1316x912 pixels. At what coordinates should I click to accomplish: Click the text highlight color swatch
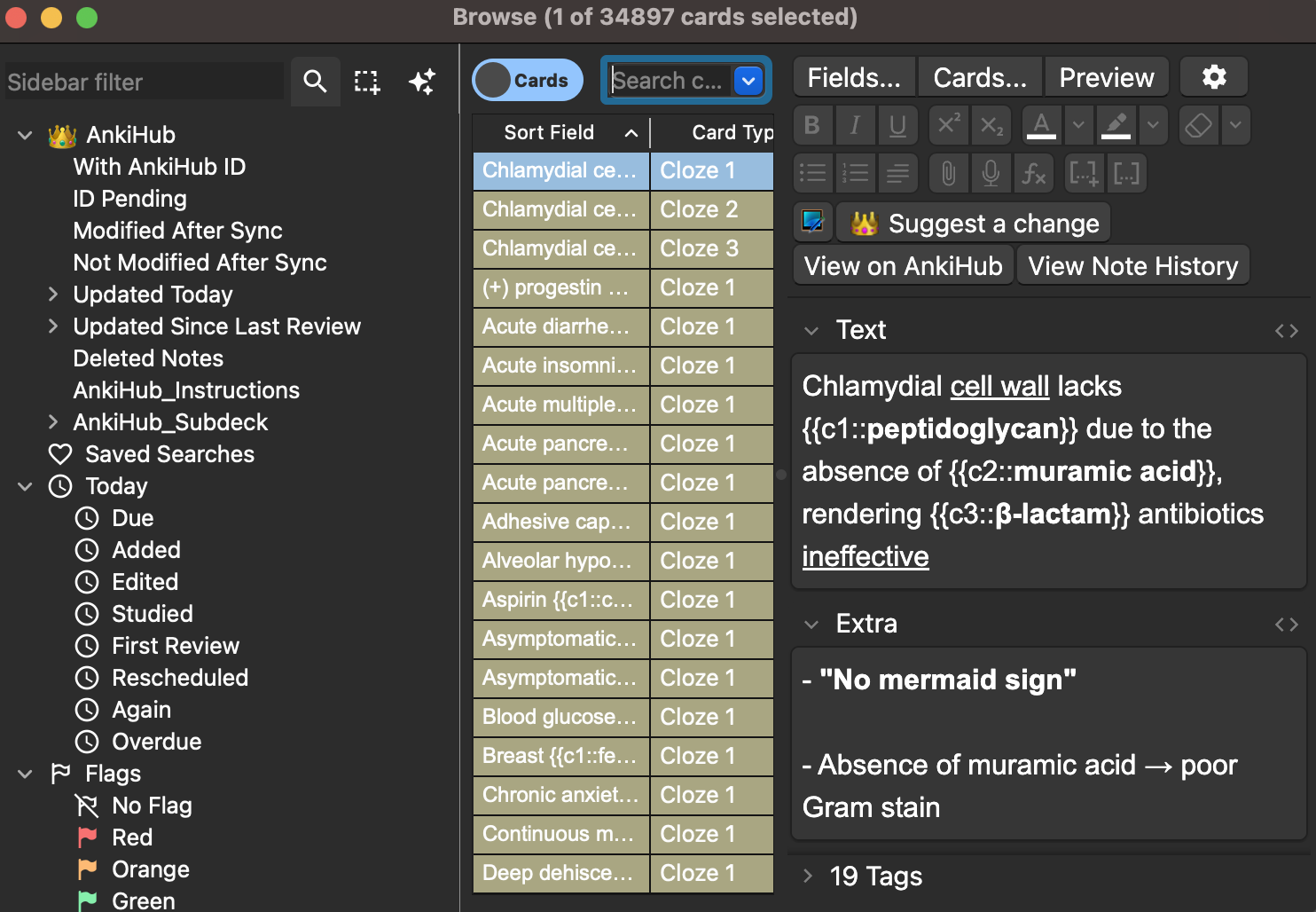click(1116, 125)
